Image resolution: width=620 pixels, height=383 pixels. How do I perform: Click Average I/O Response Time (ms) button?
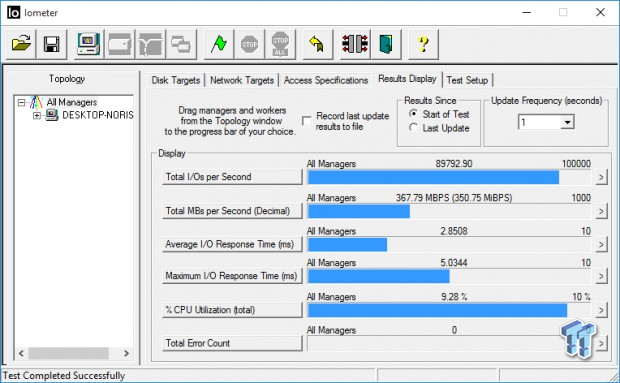(x=232, y=244)
